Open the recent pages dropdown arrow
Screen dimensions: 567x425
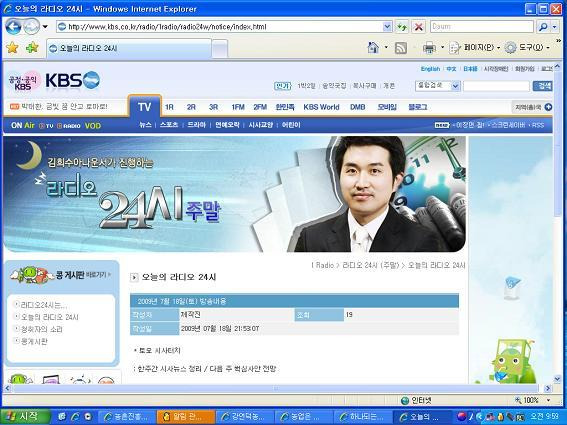[x=45, y=27]
